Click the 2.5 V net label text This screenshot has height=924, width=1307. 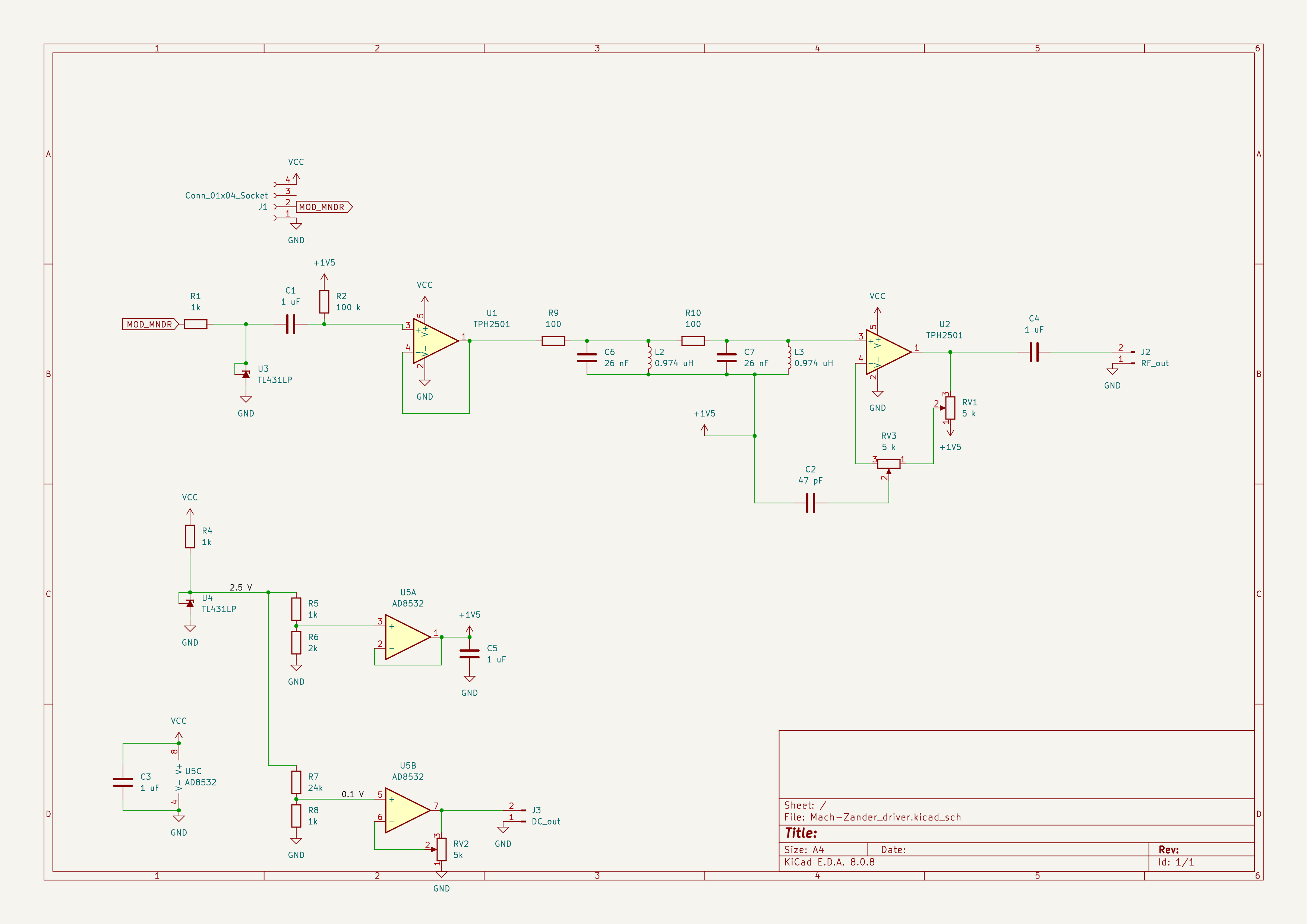click(240, 587)
